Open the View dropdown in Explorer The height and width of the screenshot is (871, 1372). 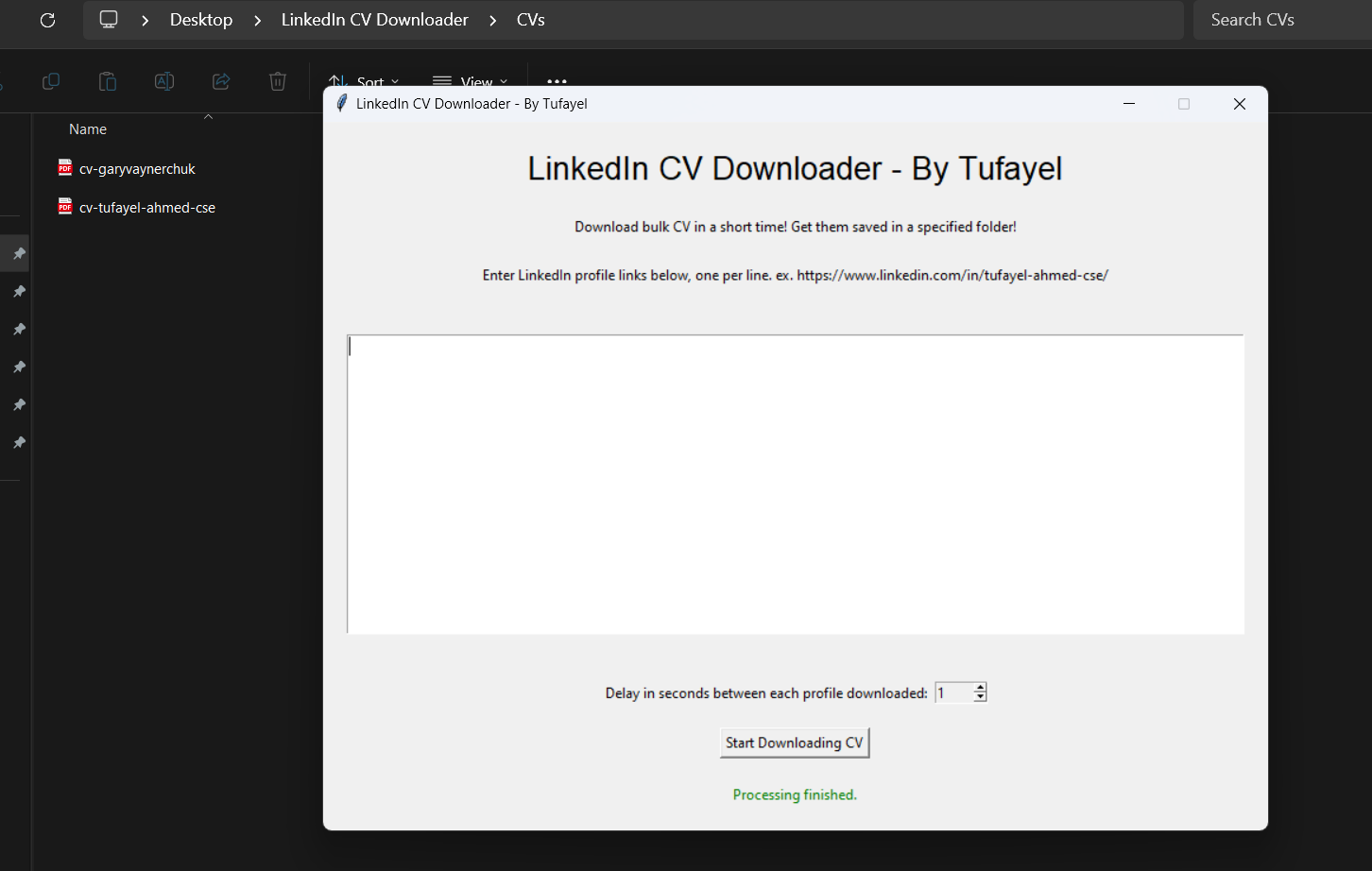coord(471,81)
